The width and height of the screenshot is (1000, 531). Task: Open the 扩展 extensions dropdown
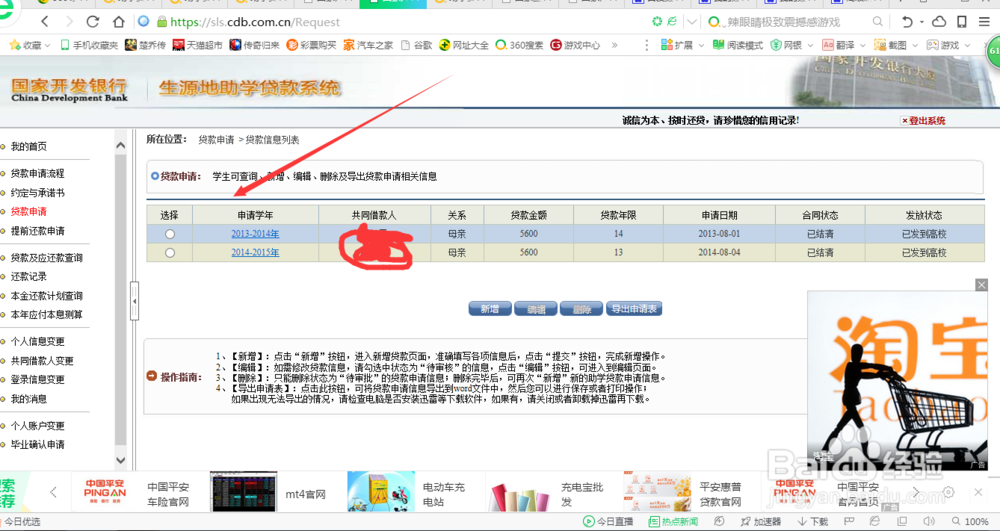tap(682, 45)
